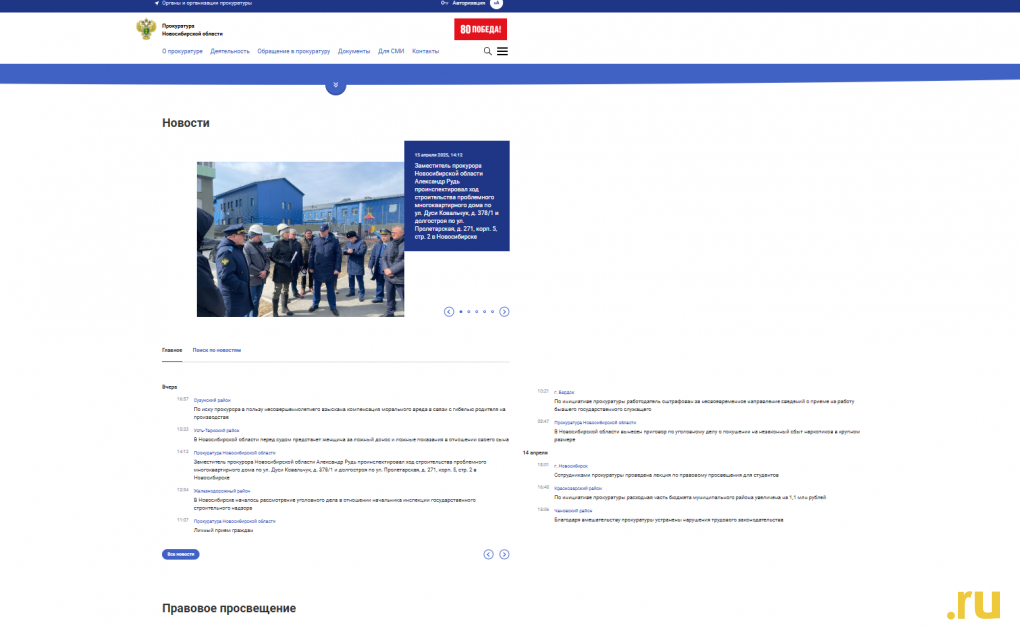The height and width of the screenshot is (630, 1020).
Task: Click the accessibility font-size icon at top
Action: point(496,4)
